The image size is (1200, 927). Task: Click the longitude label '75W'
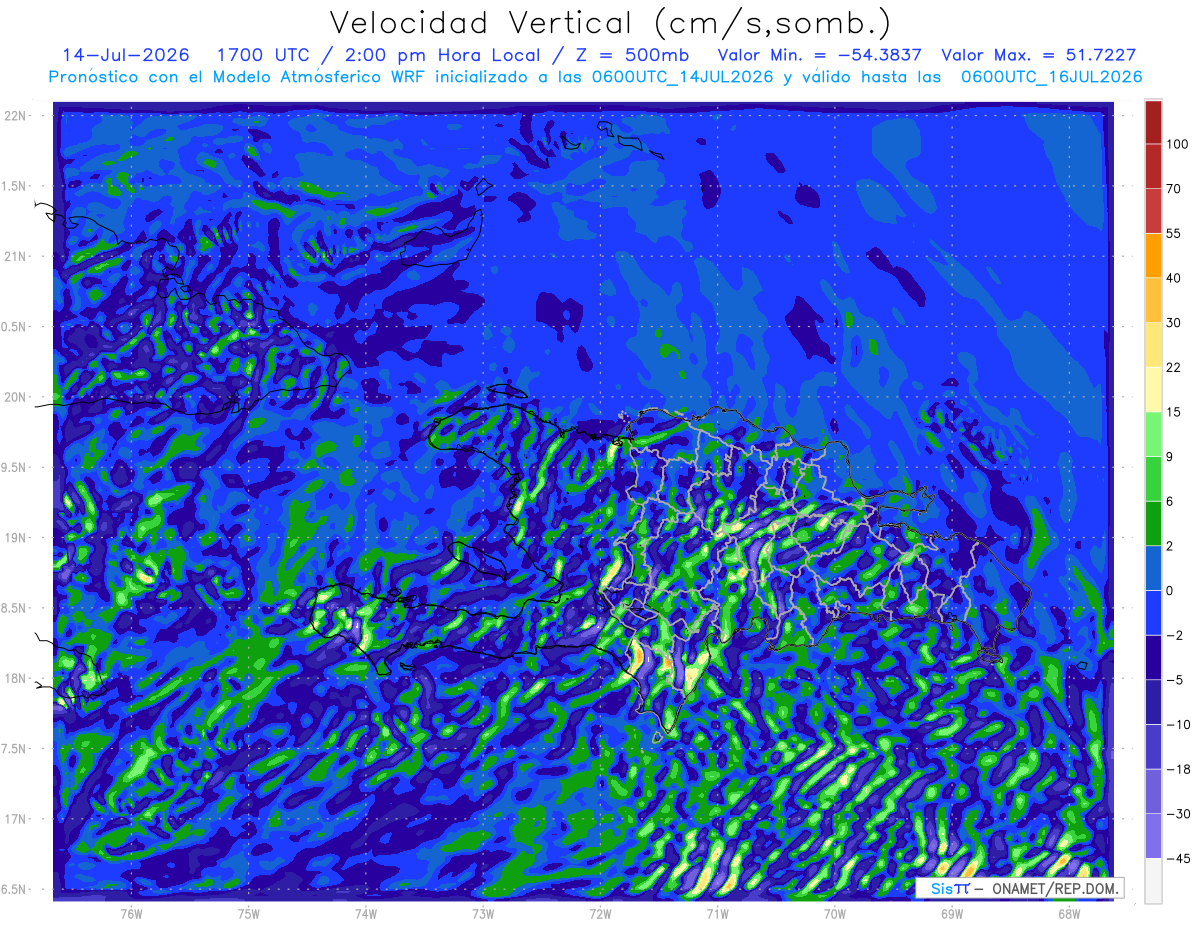point(249,912)
